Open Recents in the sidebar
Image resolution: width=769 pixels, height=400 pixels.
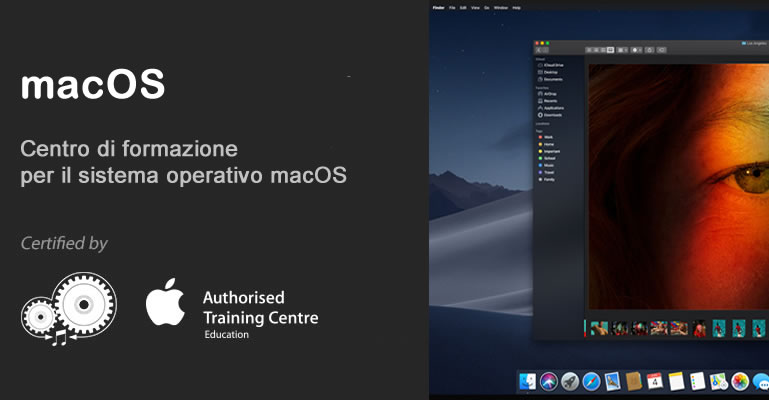coord(547,101)
